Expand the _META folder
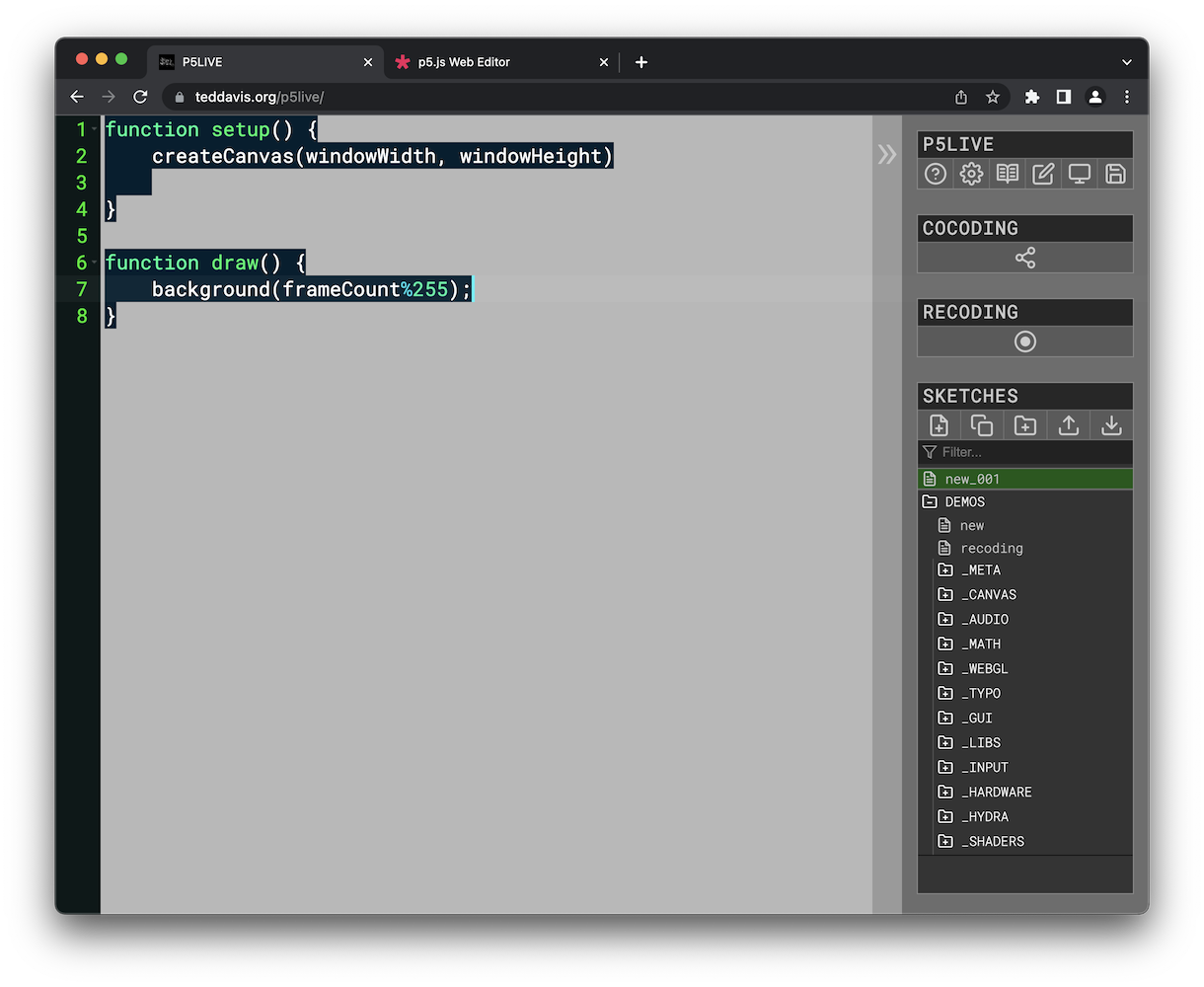Viewport: 1204px width, 987px height. pyautogui.click(x=945, y=570)
